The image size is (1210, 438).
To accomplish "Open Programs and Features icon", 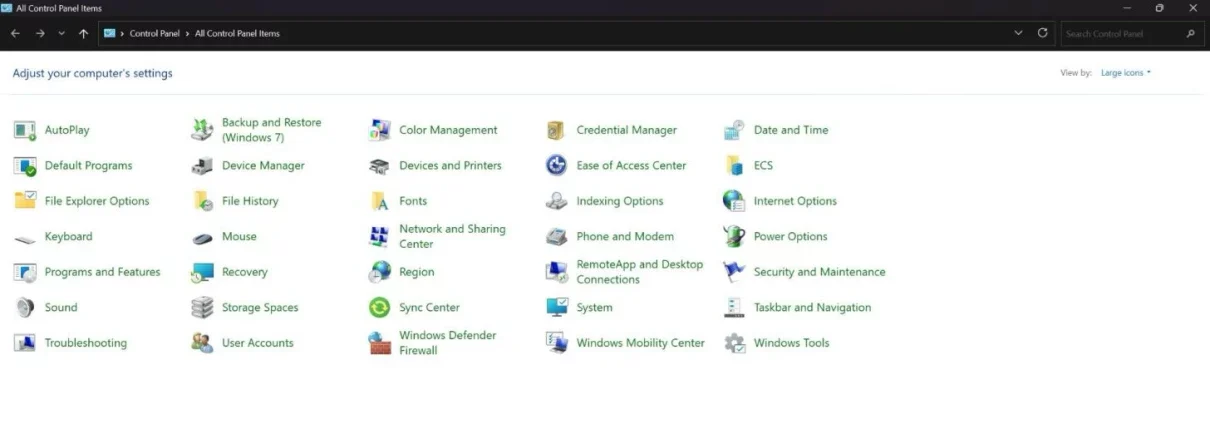I will [x=25, y=272].
